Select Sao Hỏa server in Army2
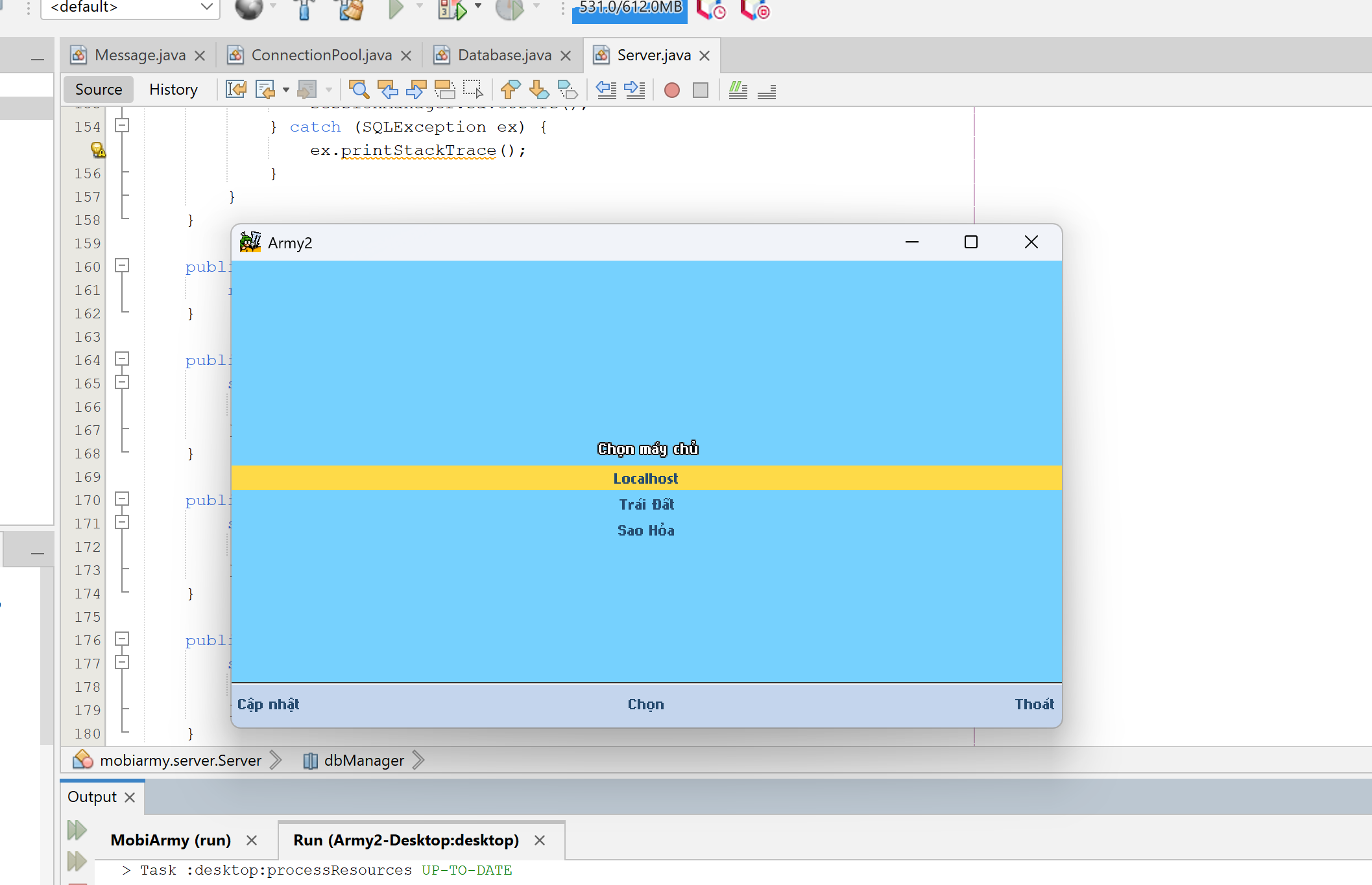This screenshot has width=1372, height=885. click(x=646, y=530)
